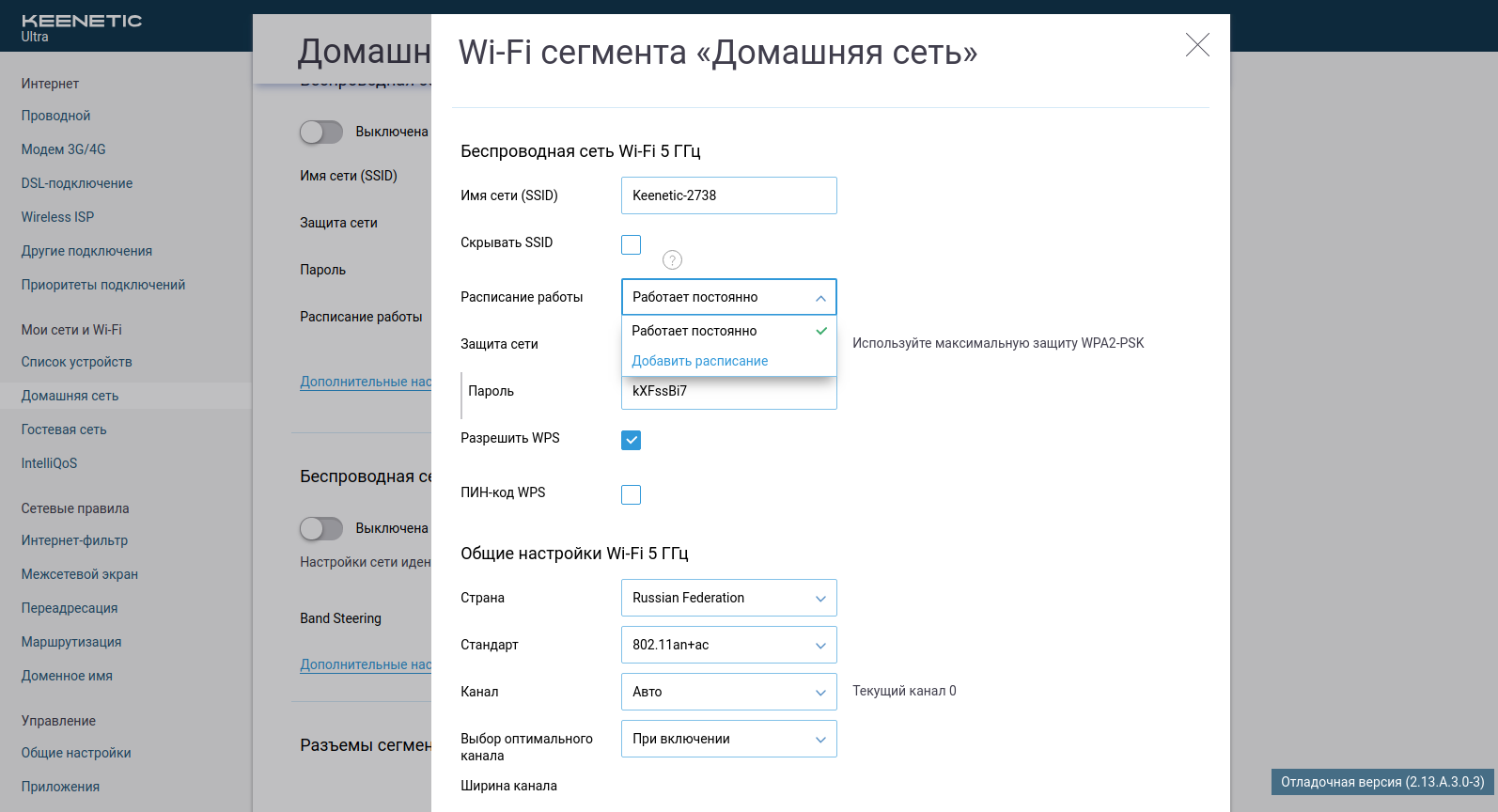The width and height of the screenshot is (1498, 812).
Task: Open Приоритеты подключений sidebar item
Action: [103, 285]
